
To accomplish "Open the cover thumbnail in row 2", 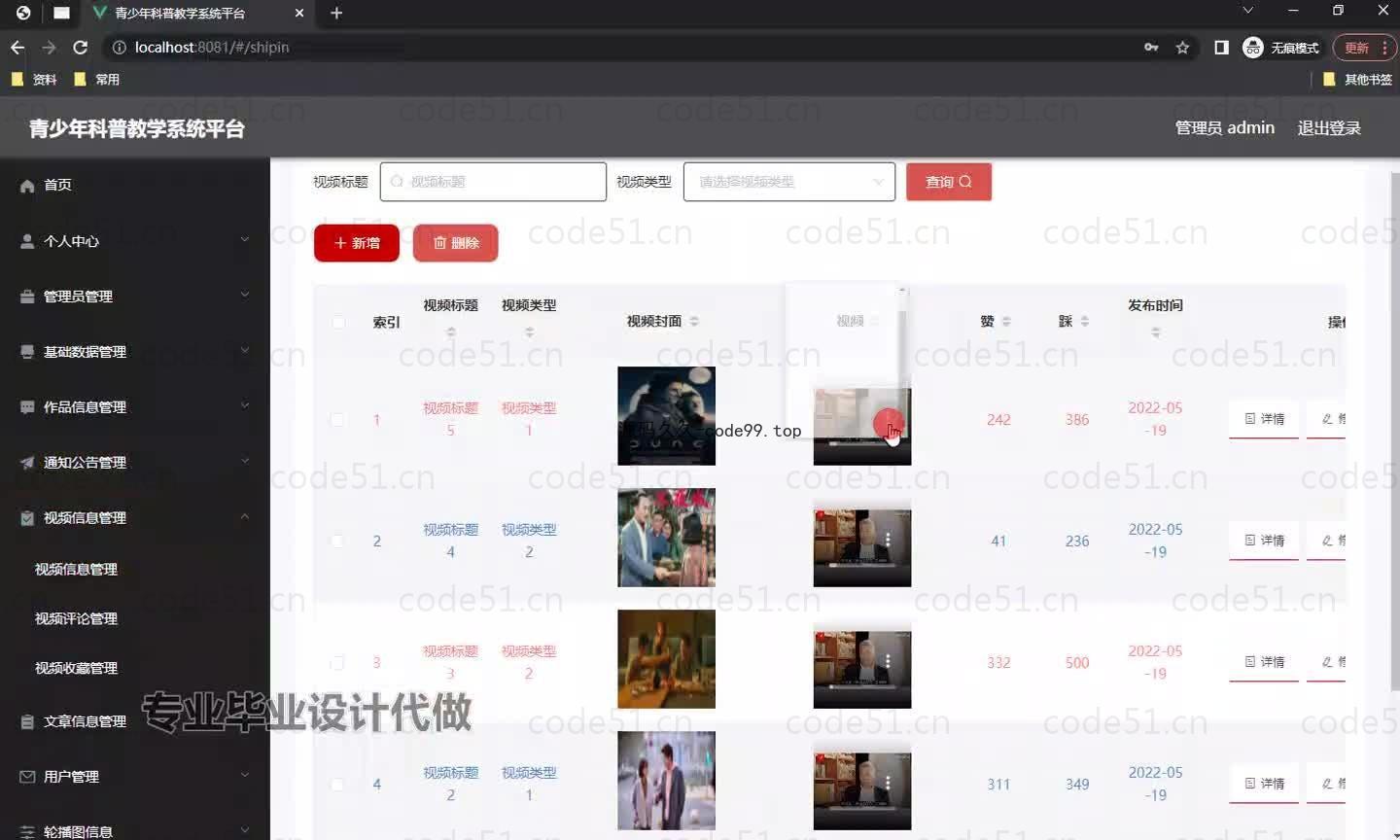I will click(x=666, y=538).
